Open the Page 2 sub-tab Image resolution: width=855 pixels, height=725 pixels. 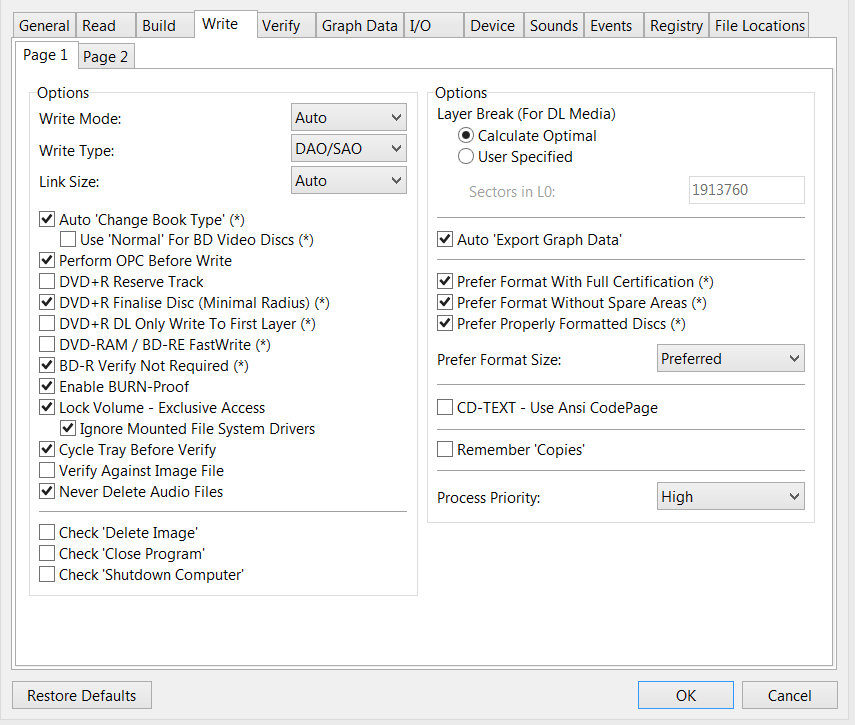tap(105, 57)
